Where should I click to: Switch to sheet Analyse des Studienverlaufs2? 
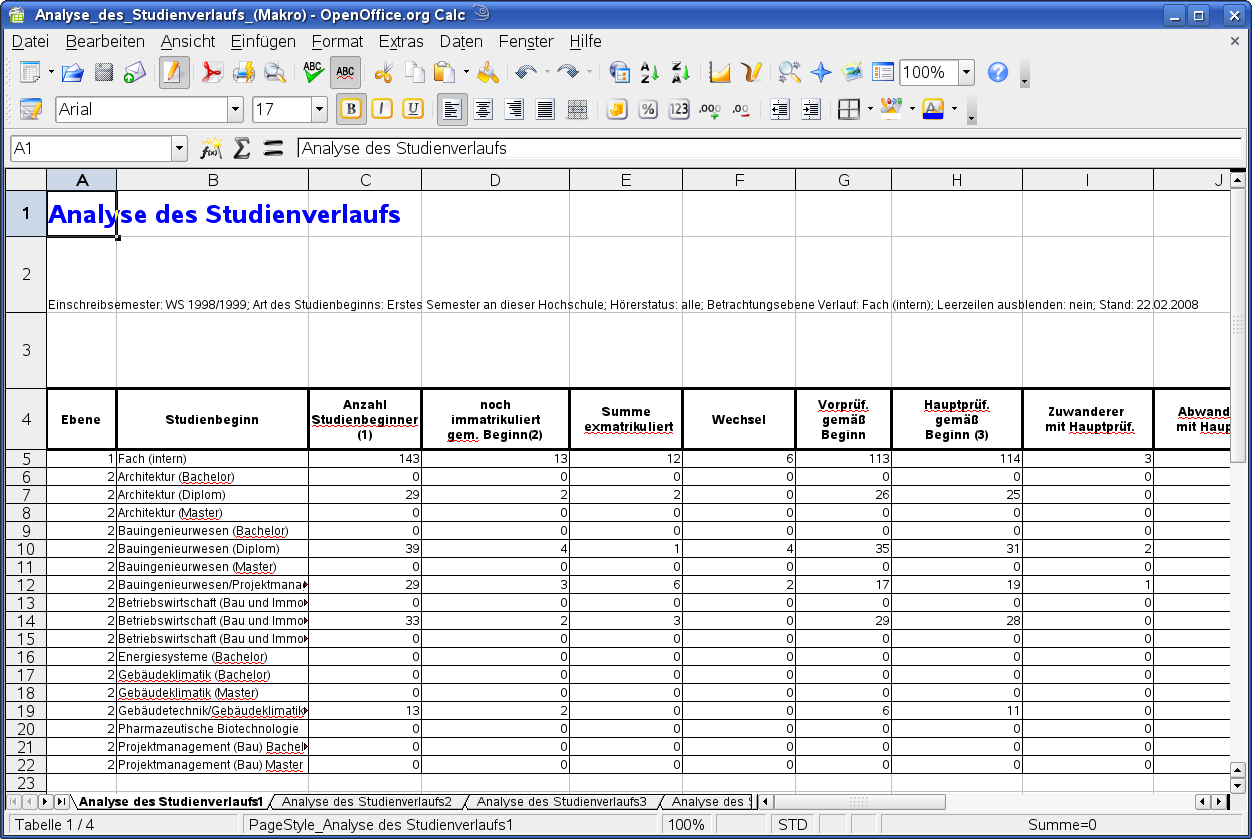click(367, 802)
